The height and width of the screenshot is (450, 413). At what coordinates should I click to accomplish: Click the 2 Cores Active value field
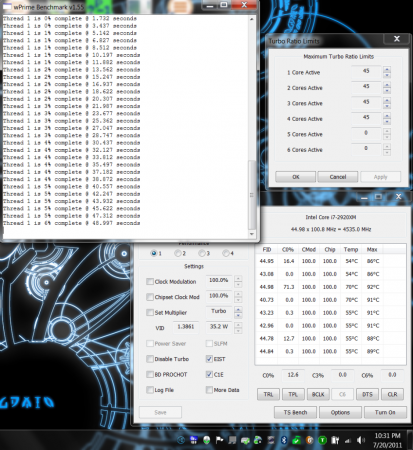pyautogui.click(x=366, y=87)
